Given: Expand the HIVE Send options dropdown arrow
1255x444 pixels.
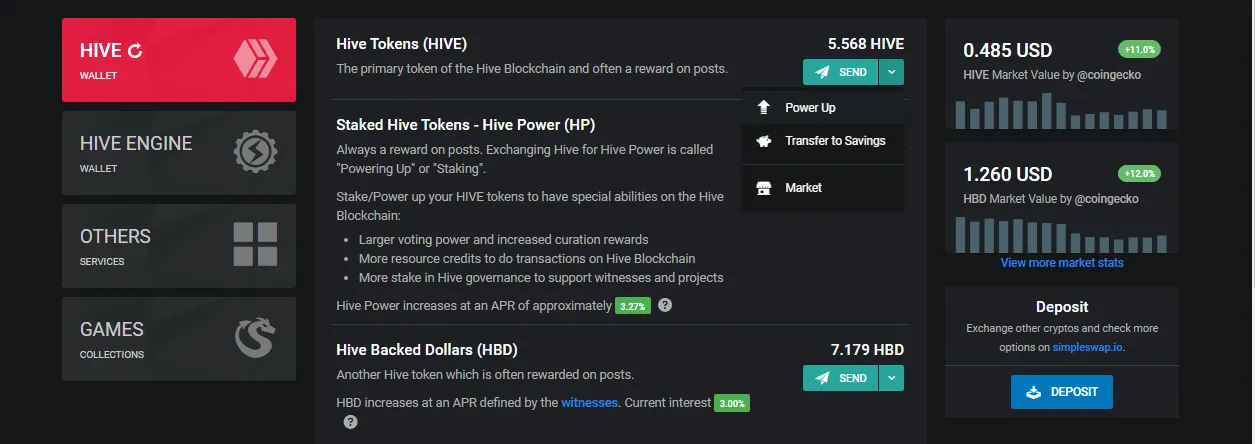Looking at the screenshot, I should [x=891, y=72].
